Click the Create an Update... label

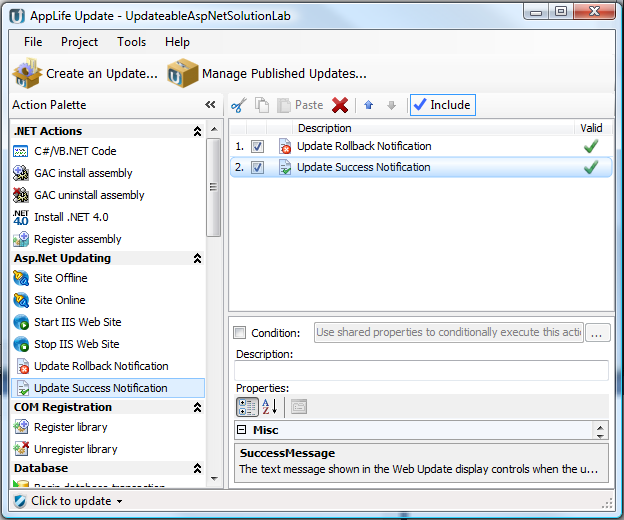pyautogui.click(x=102, y=74)
